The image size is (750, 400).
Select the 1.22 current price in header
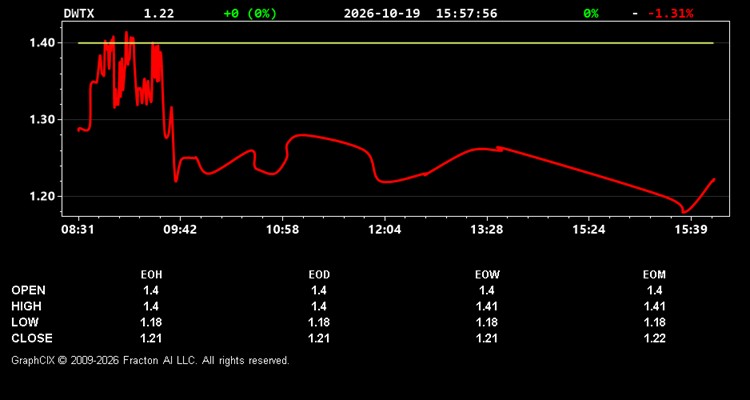click(x=159, y=13)
